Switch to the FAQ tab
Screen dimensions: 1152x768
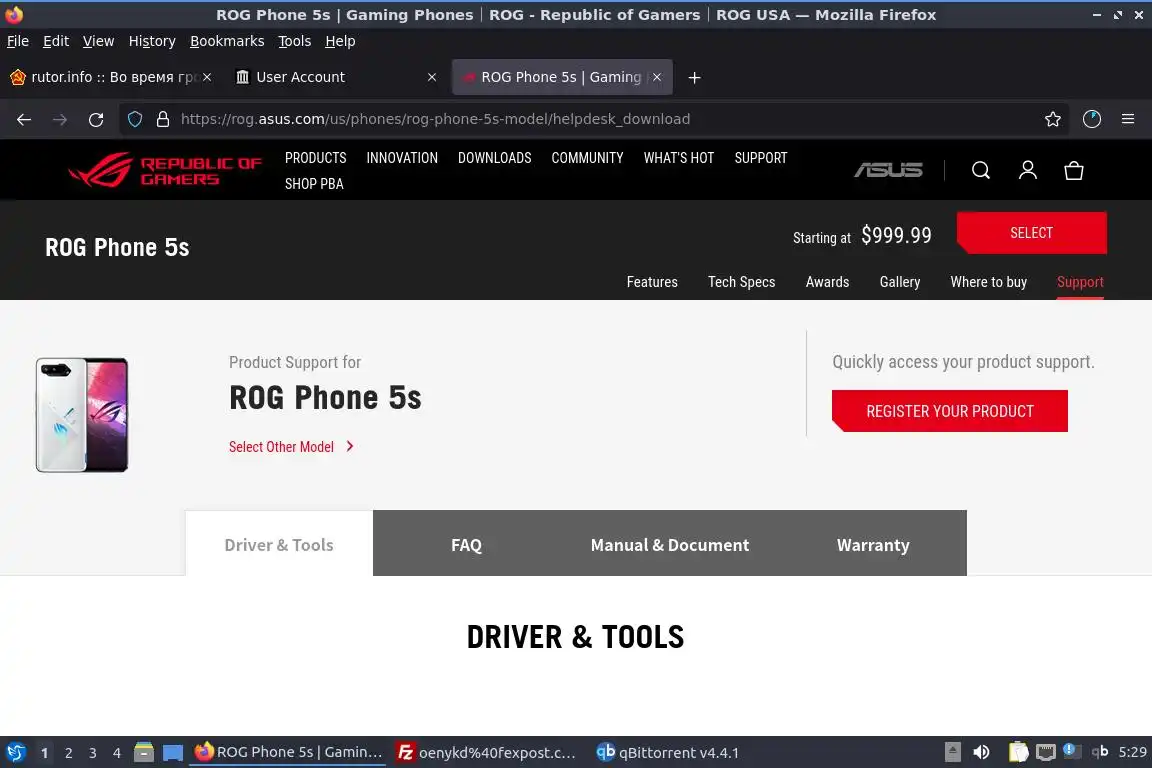(x=467, y=545)
